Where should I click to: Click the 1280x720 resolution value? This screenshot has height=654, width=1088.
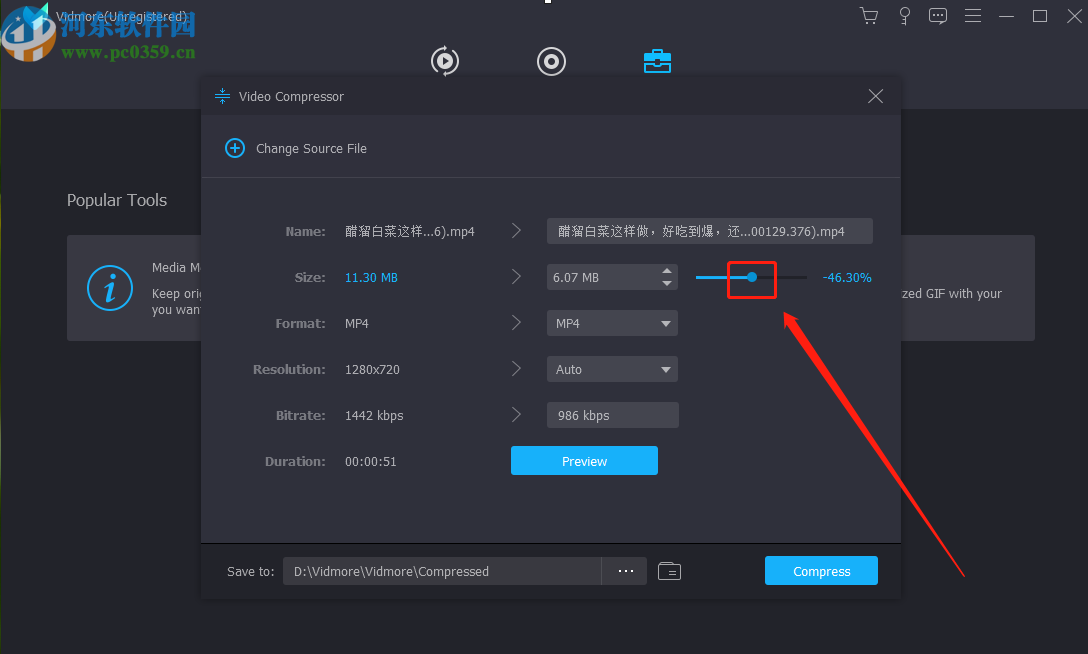tap(372, 370)
